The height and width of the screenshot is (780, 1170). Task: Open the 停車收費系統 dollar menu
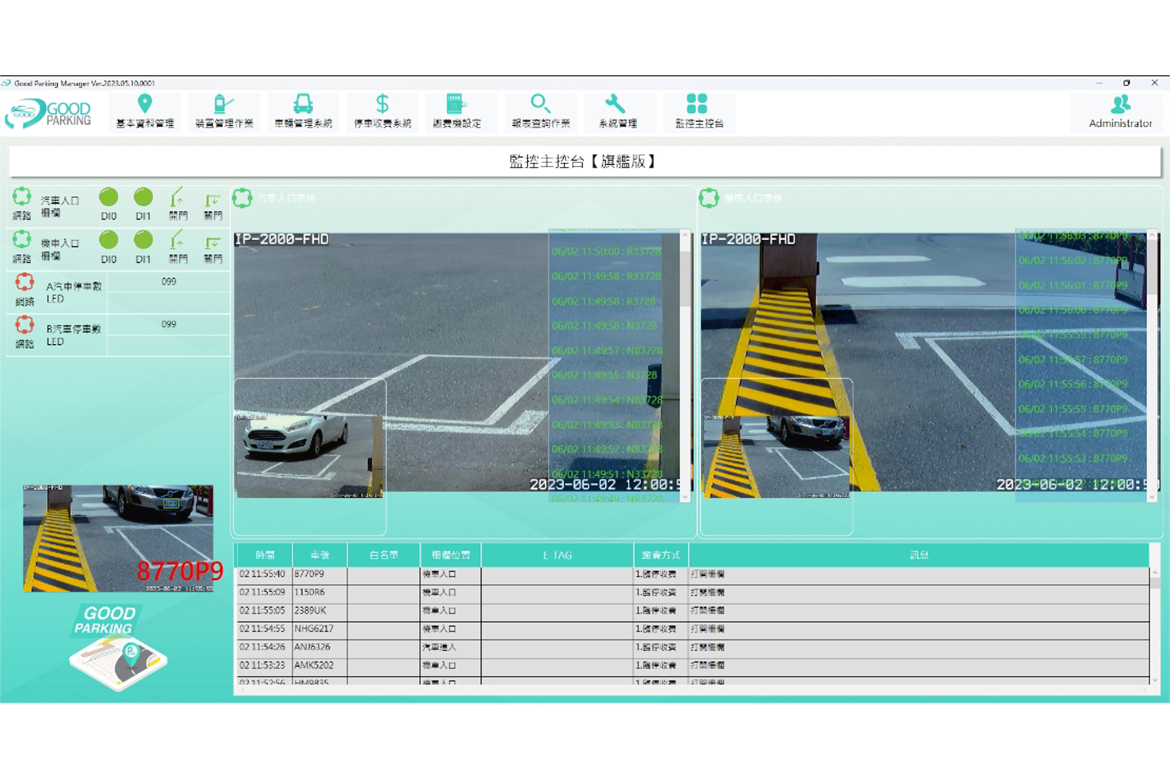click(382, 111)
